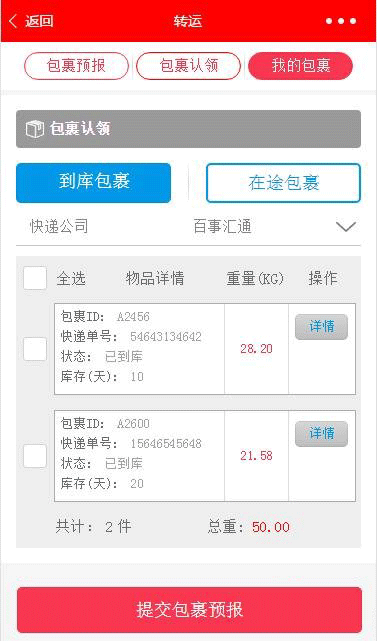
Task: Expand the 快递公司 dropdown chevron
Action: 346,226
